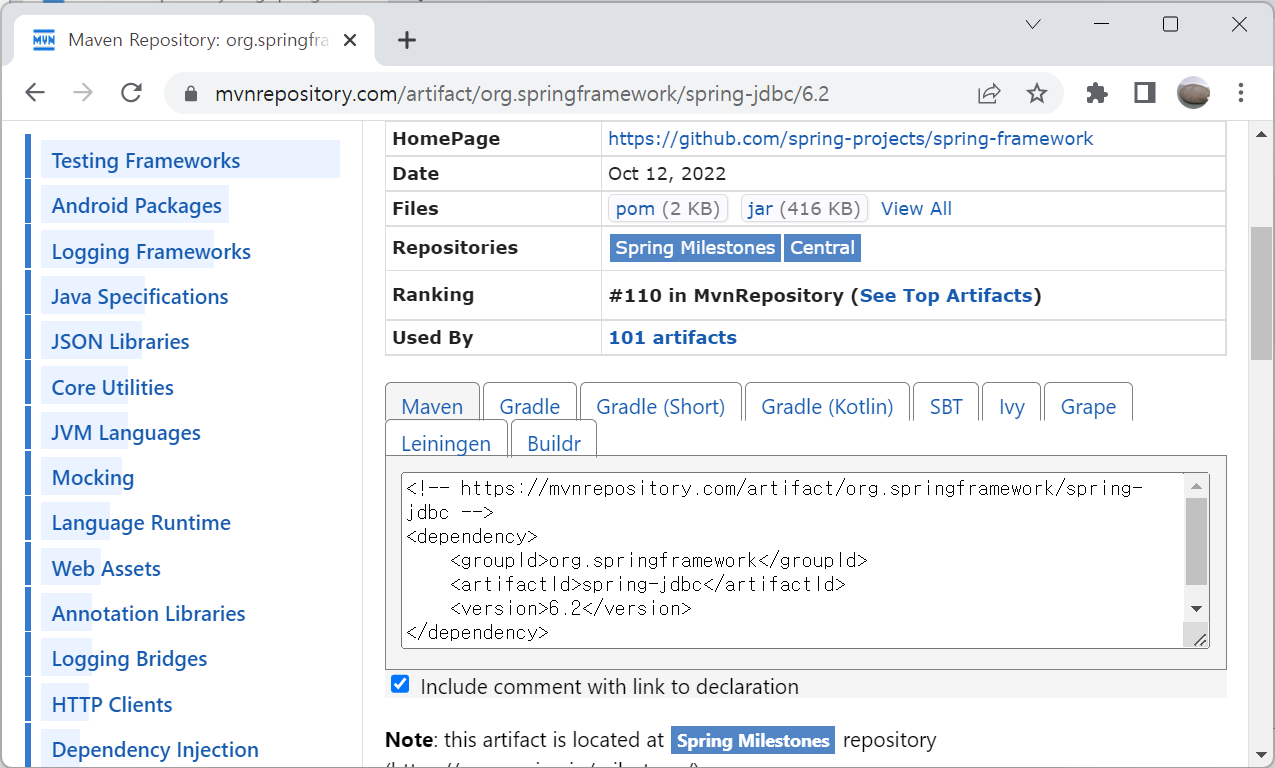Open Core Utilities category
The image size is (1275, 768).
(113, 388)
